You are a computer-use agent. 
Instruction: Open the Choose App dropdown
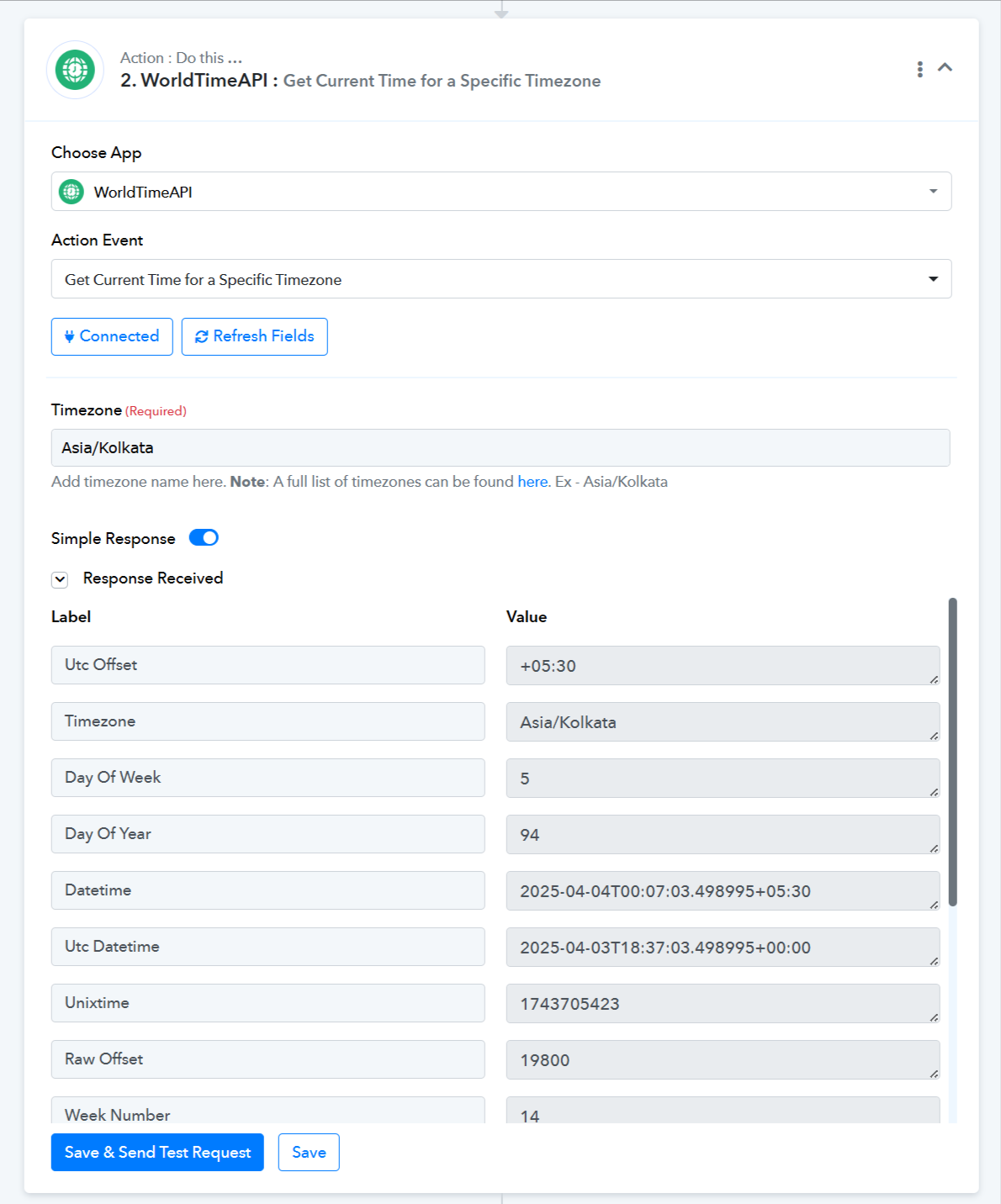pyautogui.click(x=501, y=192)
